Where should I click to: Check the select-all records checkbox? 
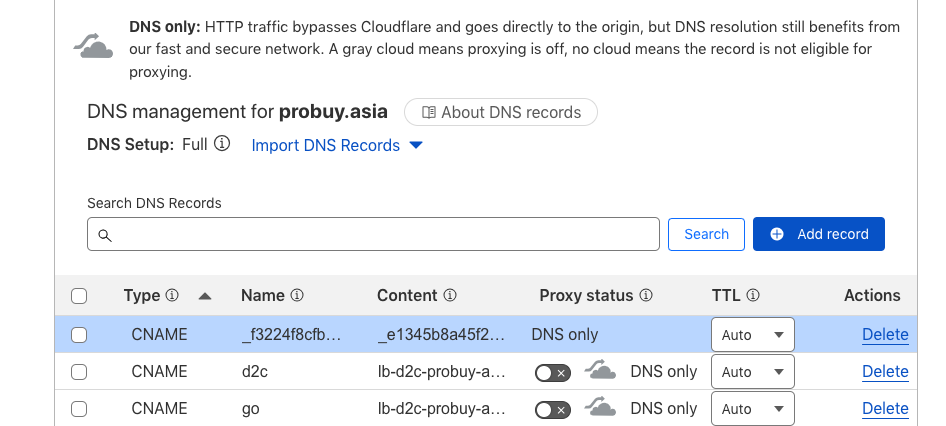pos(79,296)
